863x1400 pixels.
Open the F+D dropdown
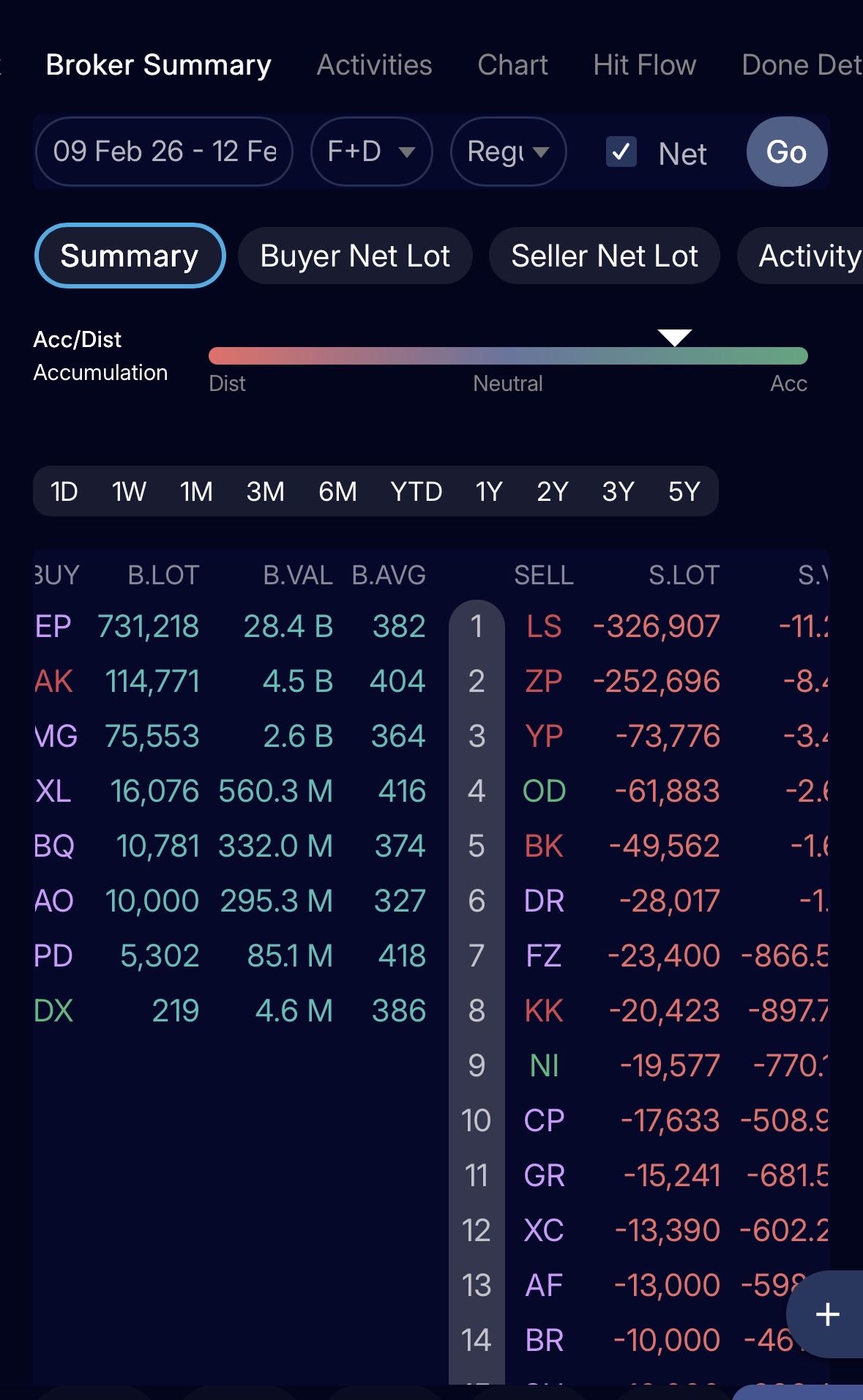pyautogui.click(x=371, y=152)
